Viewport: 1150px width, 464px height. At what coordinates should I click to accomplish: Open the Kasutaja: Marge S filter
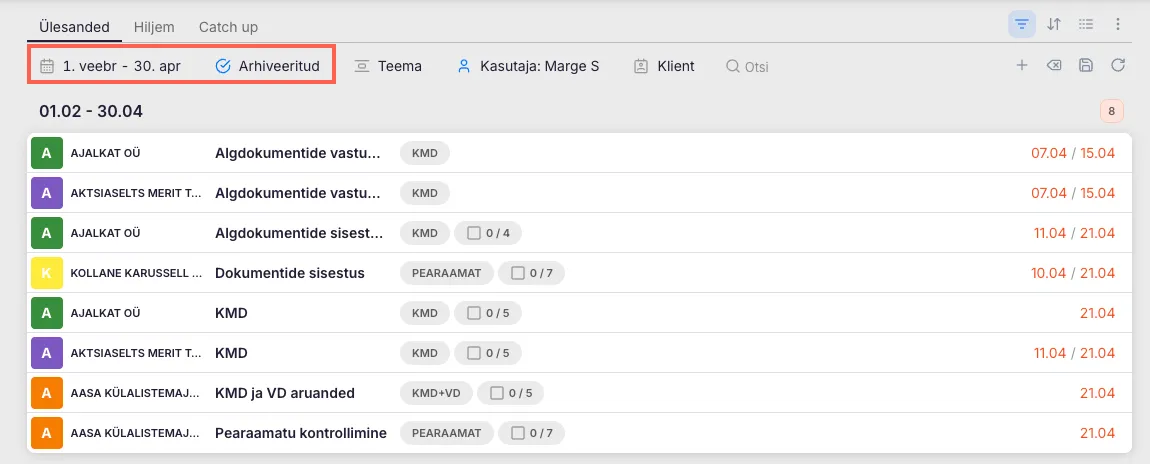(528, 66)
